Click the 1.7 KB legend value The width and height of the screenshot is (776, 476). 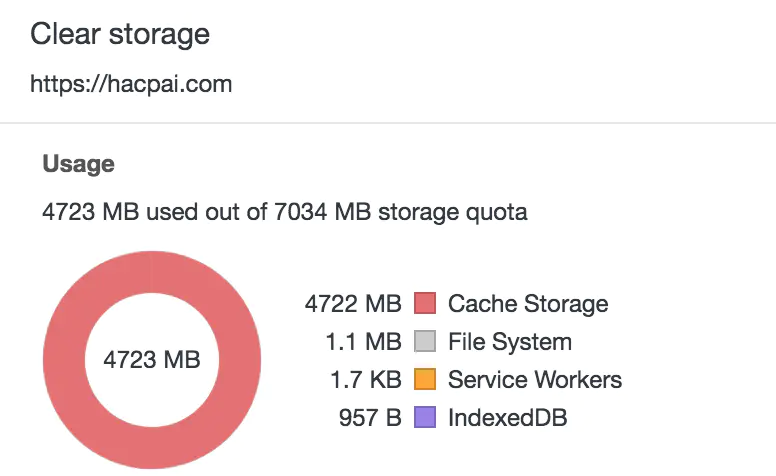tap(364, 380)
